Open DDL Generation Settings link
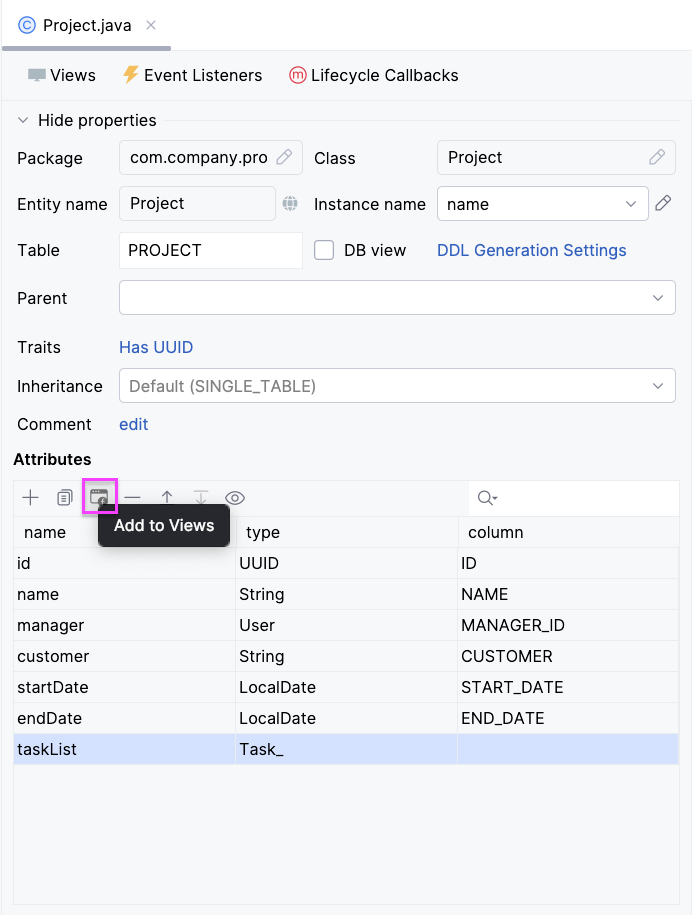692x915 pixels. 531,250
